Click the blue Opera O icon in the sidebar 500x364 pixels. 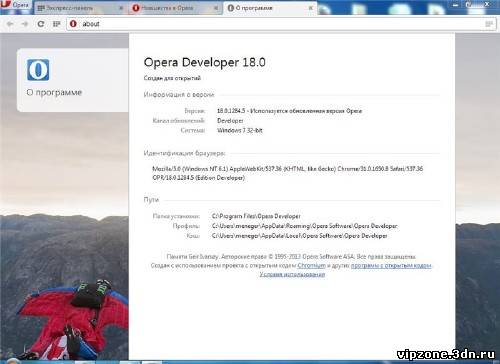pyautogui.click(x=38, y=70)
